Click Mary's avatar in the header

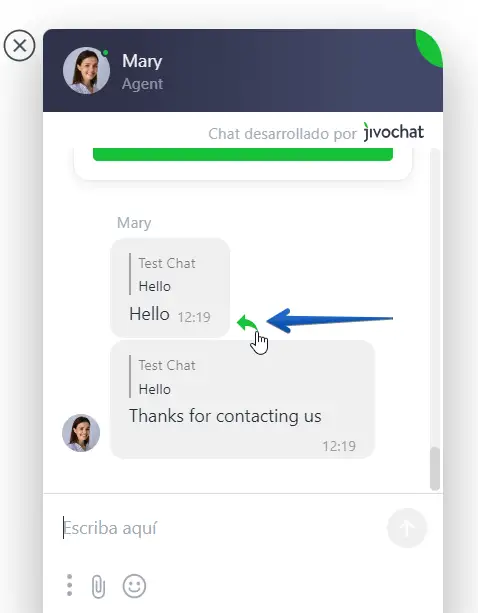[x=86, y=71]
